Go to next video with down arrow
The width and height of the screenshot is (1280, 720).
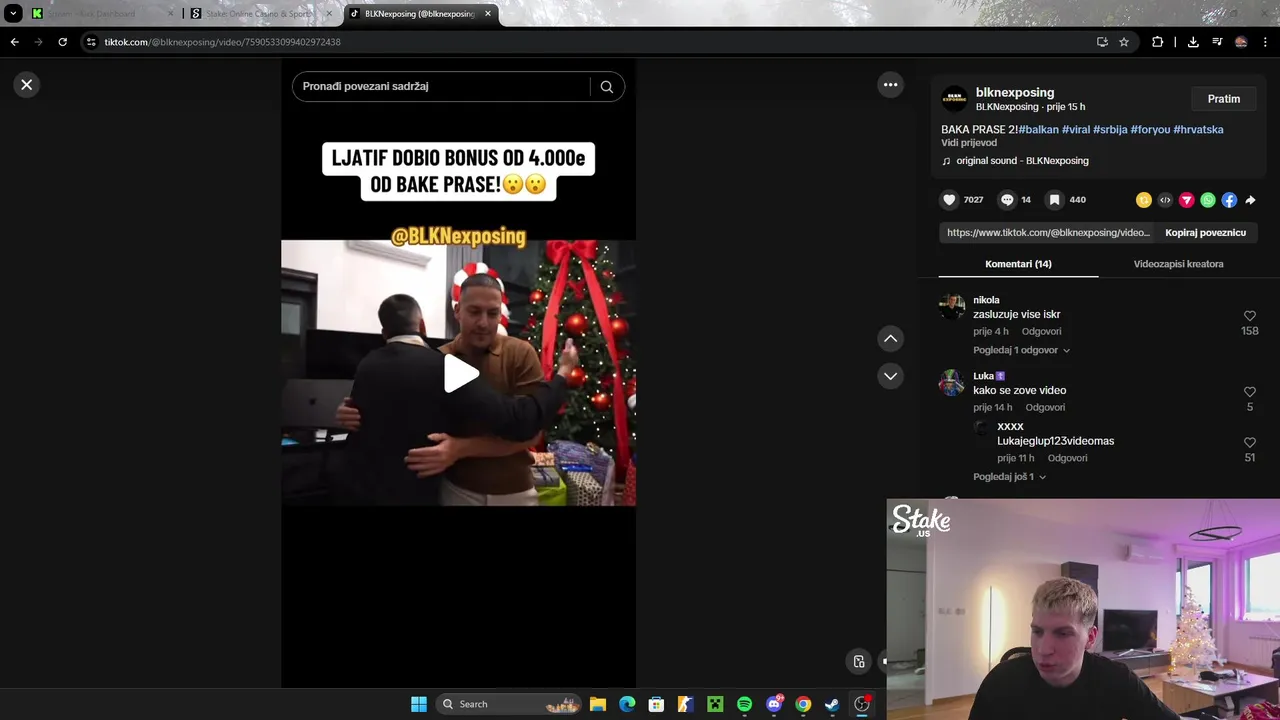pyautogui.click(x=890, y=376)
